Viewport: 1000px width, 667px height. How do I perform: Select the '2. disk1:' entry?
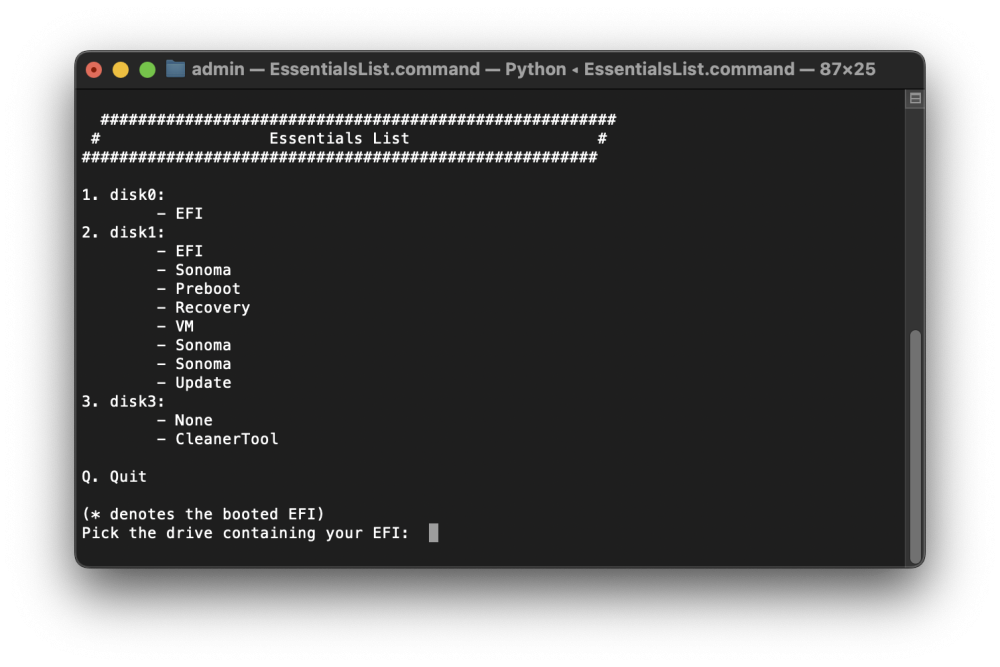123,232
